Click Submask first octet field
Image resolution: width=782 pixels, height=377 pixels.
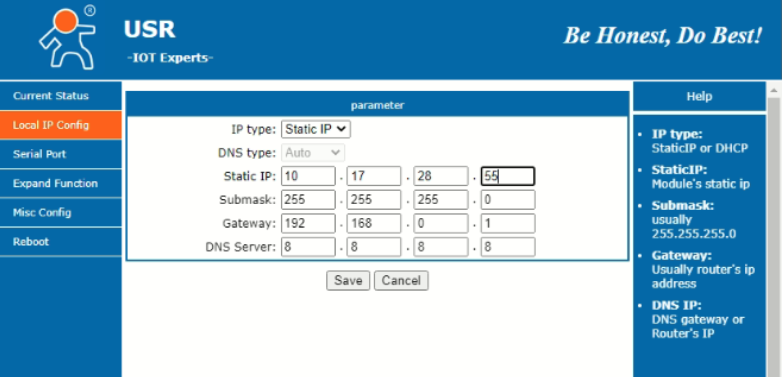click(x=308, y=199)
